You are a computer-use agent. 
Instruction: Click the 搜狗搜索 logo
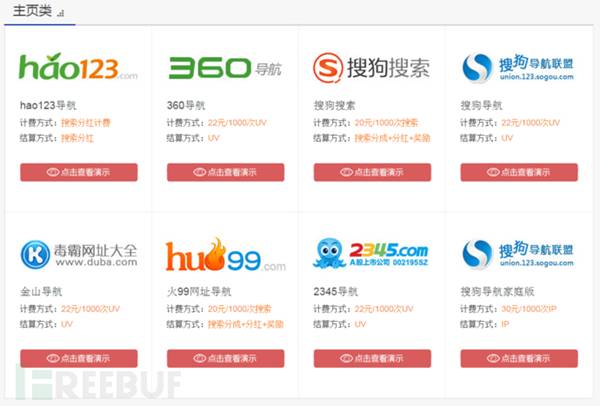(x=372, y=68)
